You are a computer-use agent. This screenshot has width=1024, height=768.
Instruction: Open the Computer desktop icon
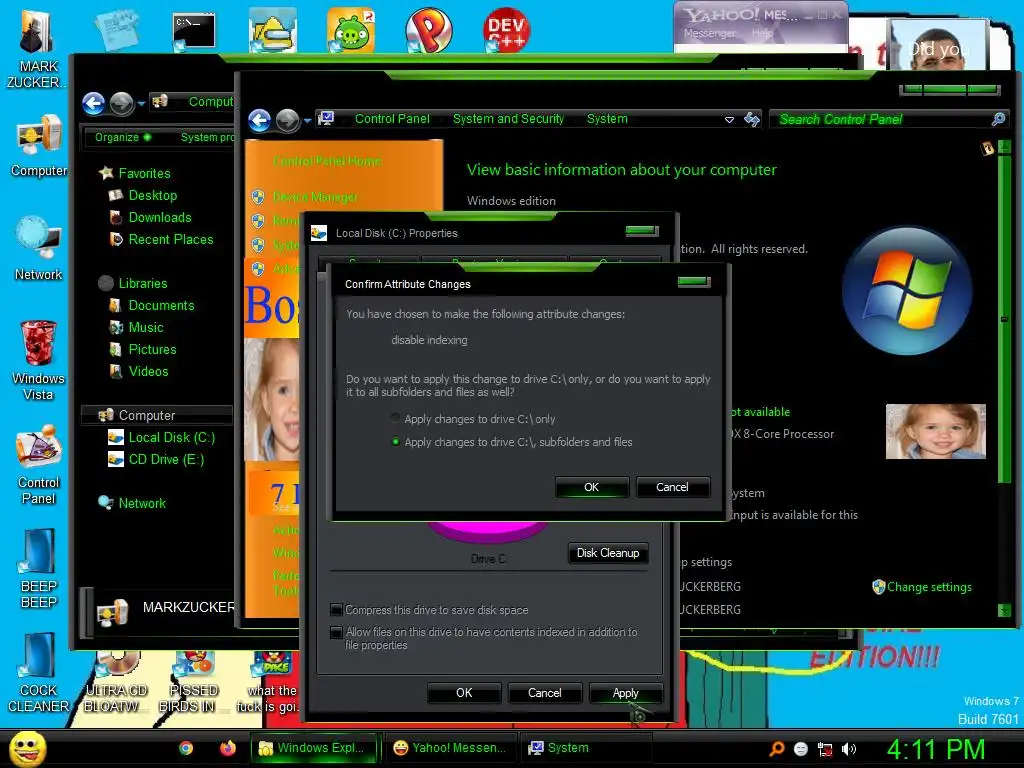39,146
